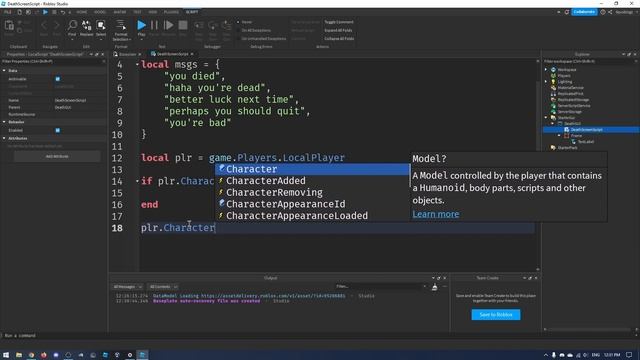
Task: Select the Lighting service in Explorer
Action: point(564,82)
